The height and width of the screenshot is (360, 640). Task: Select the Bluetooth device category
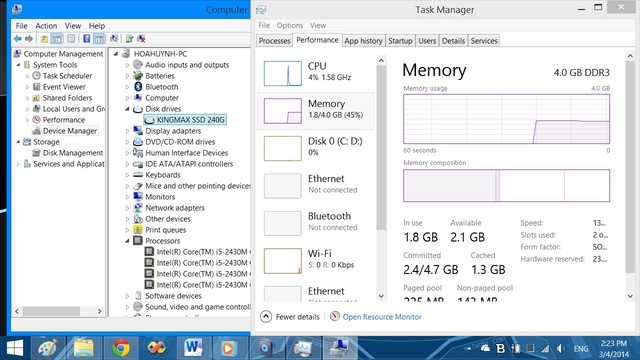pyautogui.click(x=162, y=87)
